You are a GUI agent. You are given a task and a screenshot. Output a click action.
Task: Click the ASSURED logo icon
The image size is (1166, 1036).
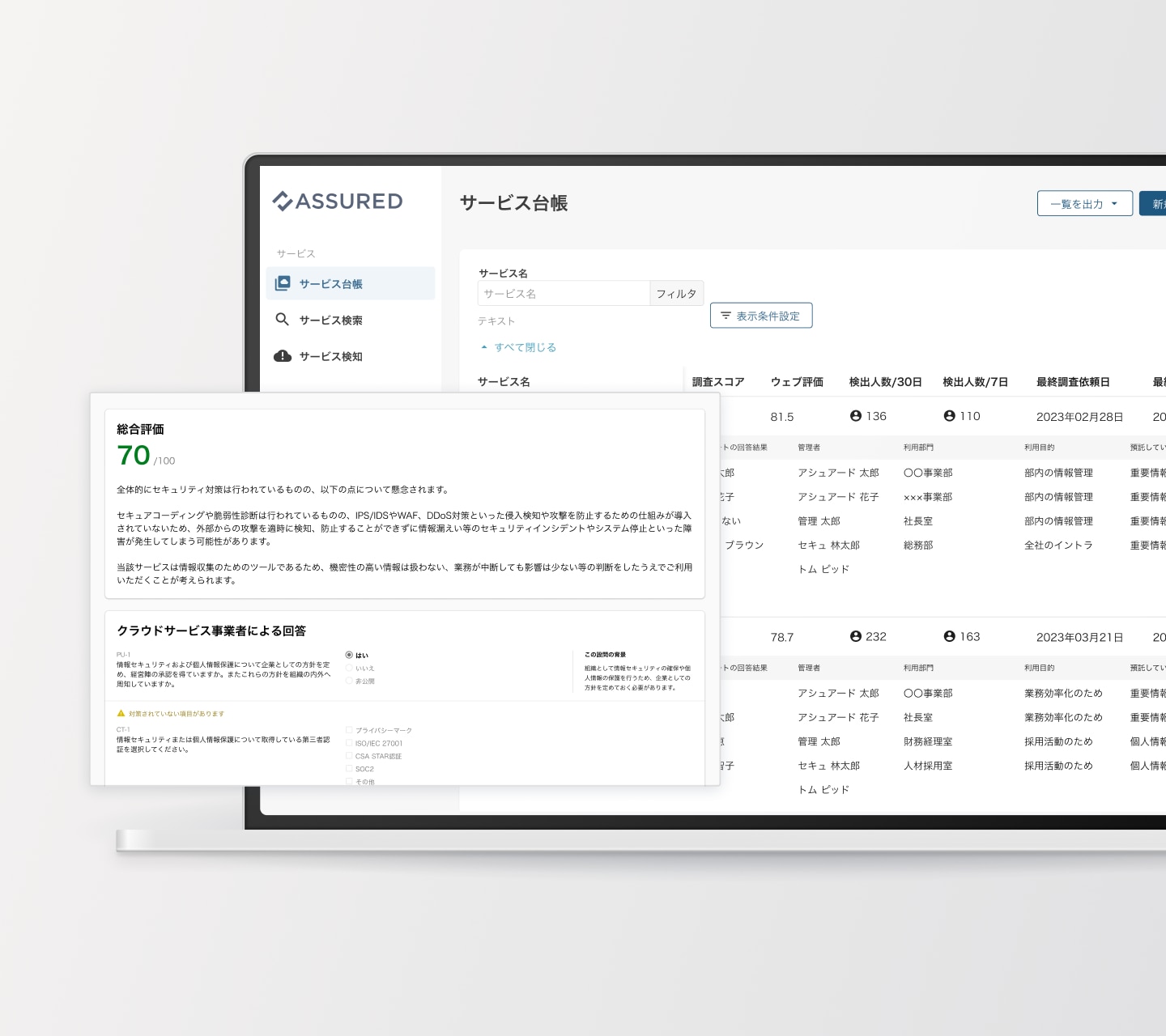[282, 201]
